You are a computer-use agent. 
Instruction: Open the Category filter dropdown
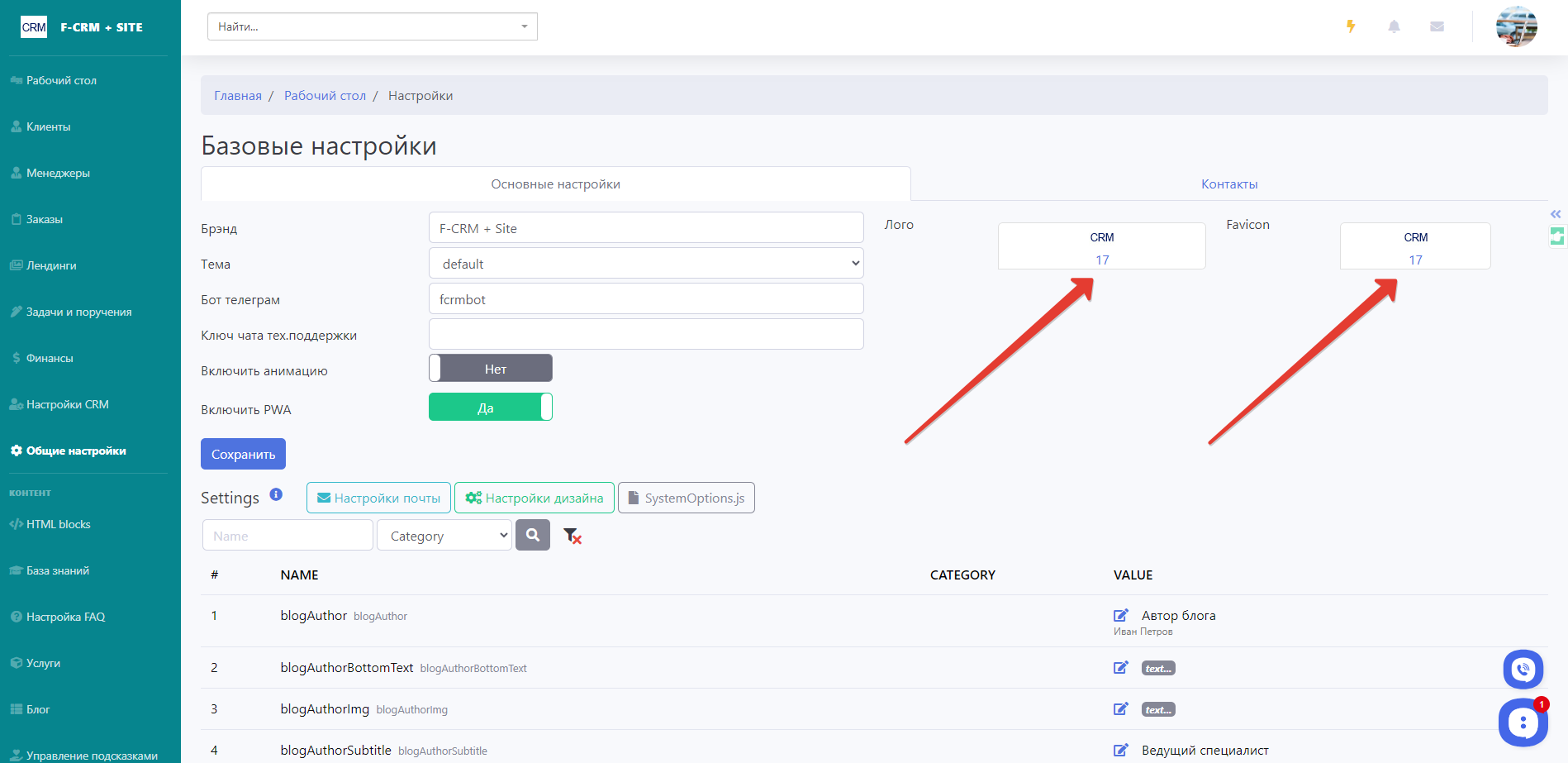tap(444, 536)
